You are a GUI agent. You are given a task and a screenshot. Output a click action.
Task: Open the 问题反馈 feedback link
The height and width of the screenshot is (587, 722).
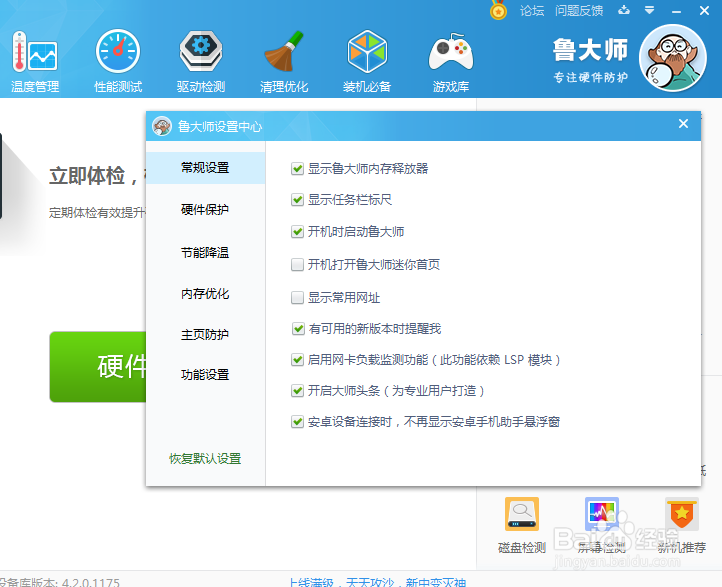coord(579,11)
